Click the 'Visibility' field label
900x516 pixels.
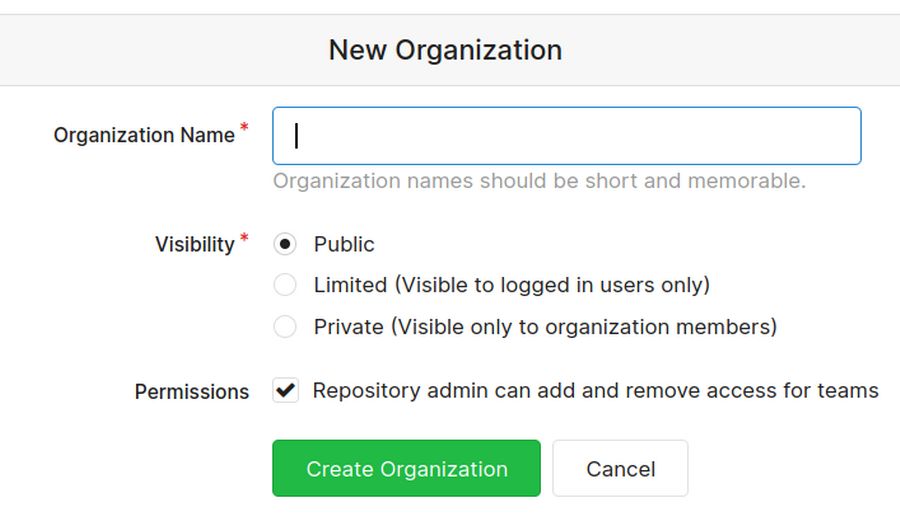click(194, 245)
